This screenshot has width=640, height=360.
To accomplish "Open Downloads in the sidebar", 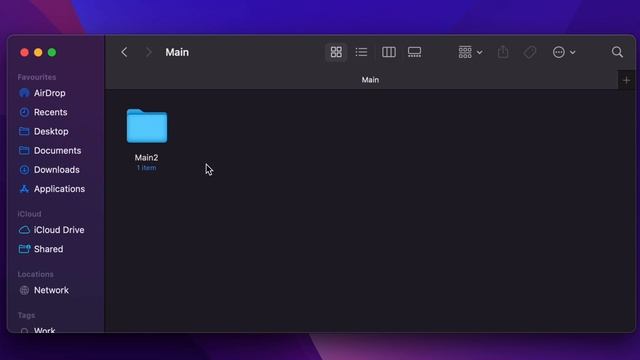I will (56, 170).
